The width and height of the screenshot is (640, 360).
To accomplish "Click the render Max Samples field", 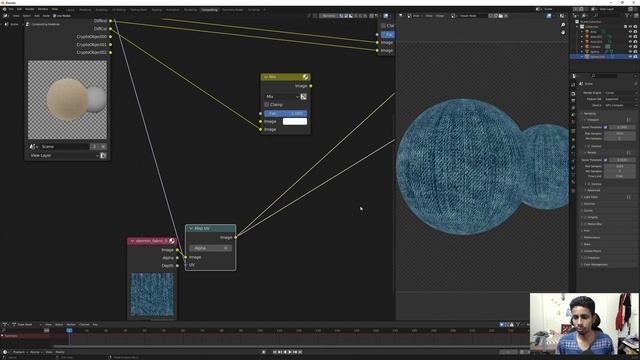I will (x=620, y=166).
